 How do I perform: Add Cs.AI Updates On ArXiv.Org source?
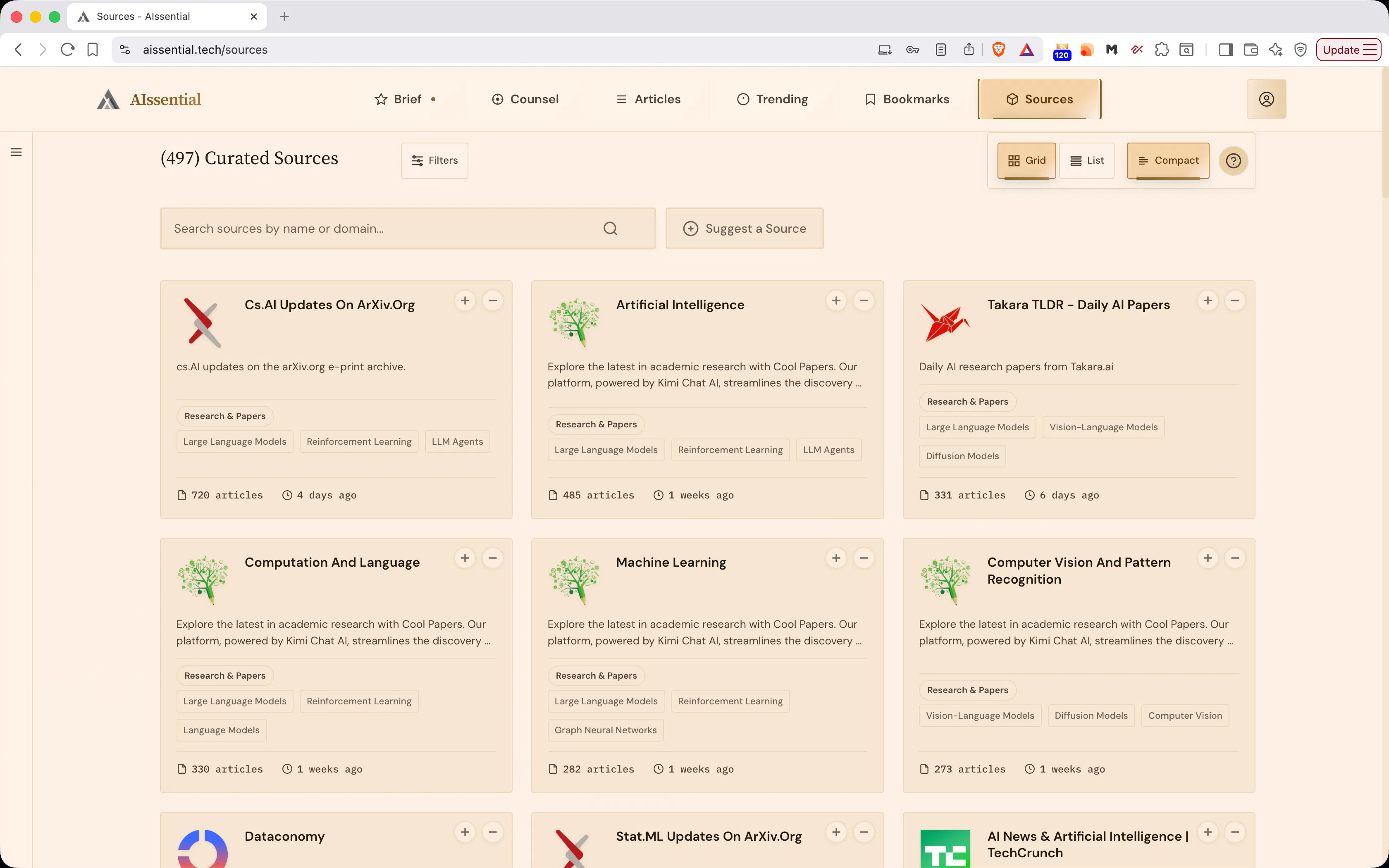coord(465,301)
